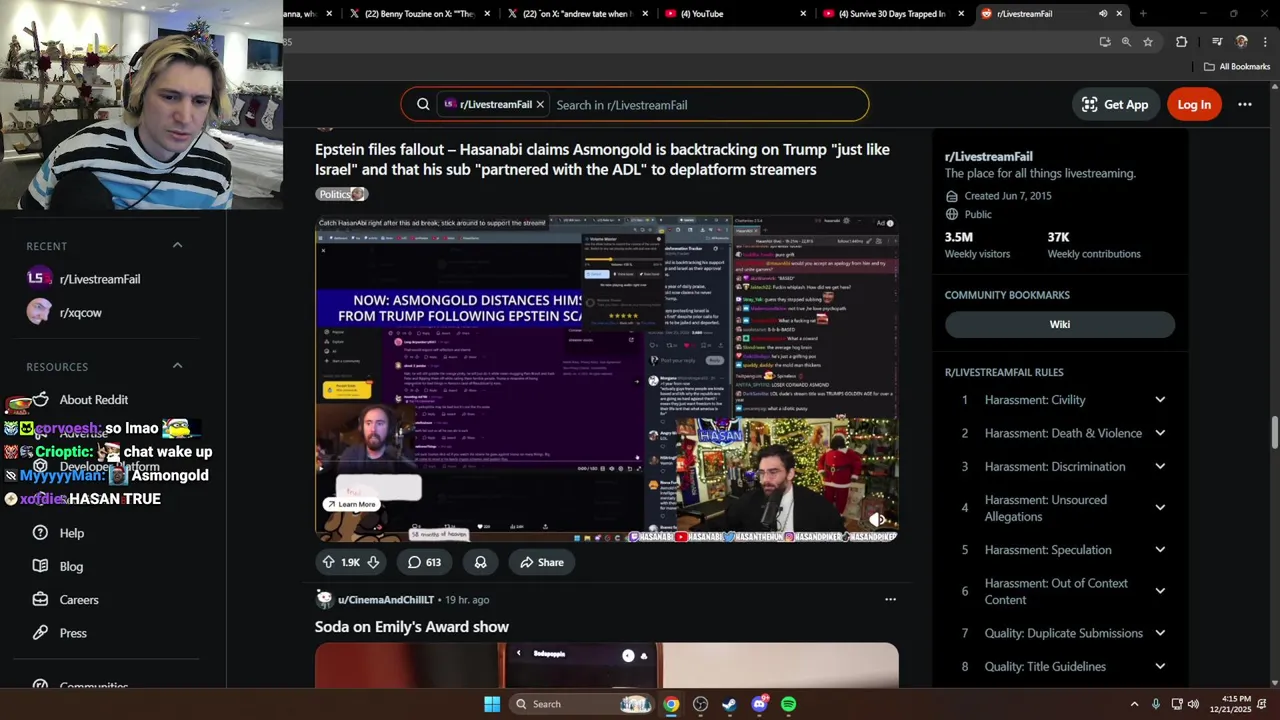
Task: Open Spotify from the taskbar
Action: 789,704
